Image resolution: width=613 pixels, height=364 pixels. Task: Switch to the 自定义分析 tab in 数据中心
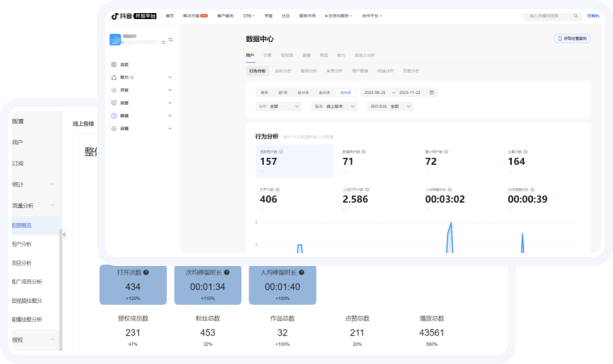point(365,56)
